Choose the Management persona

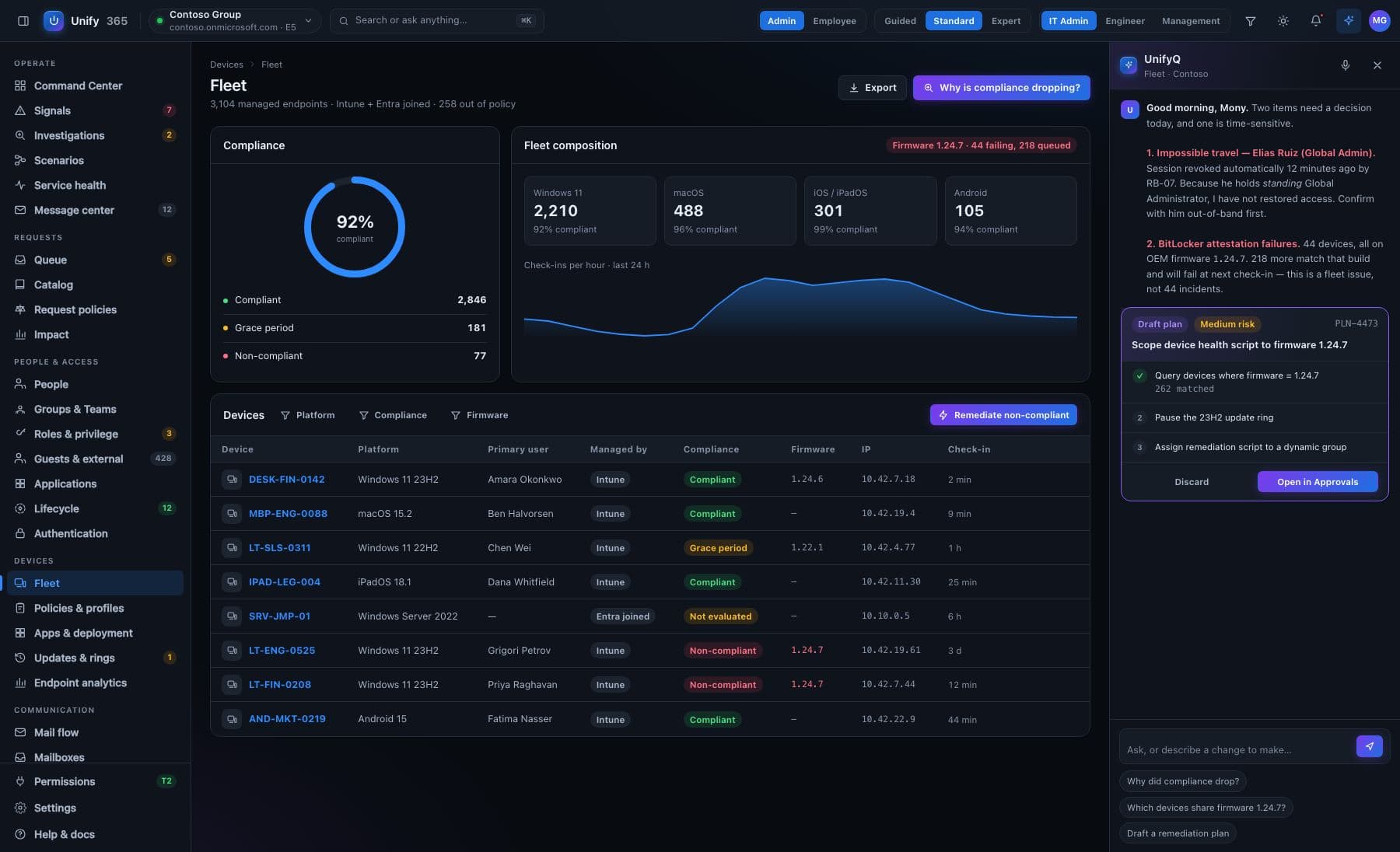pyautogui.click(x=1191, y=21)
